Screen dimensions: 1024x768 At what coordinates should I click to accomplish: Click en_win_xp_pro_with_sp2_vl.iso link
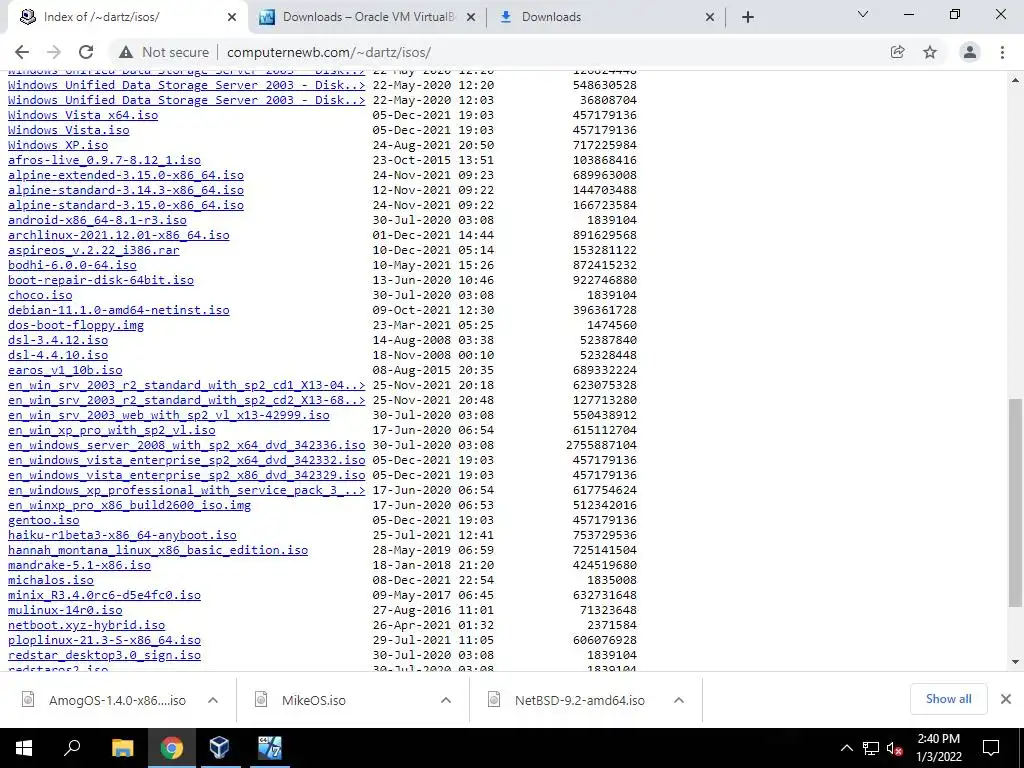[x=112, y=430]
